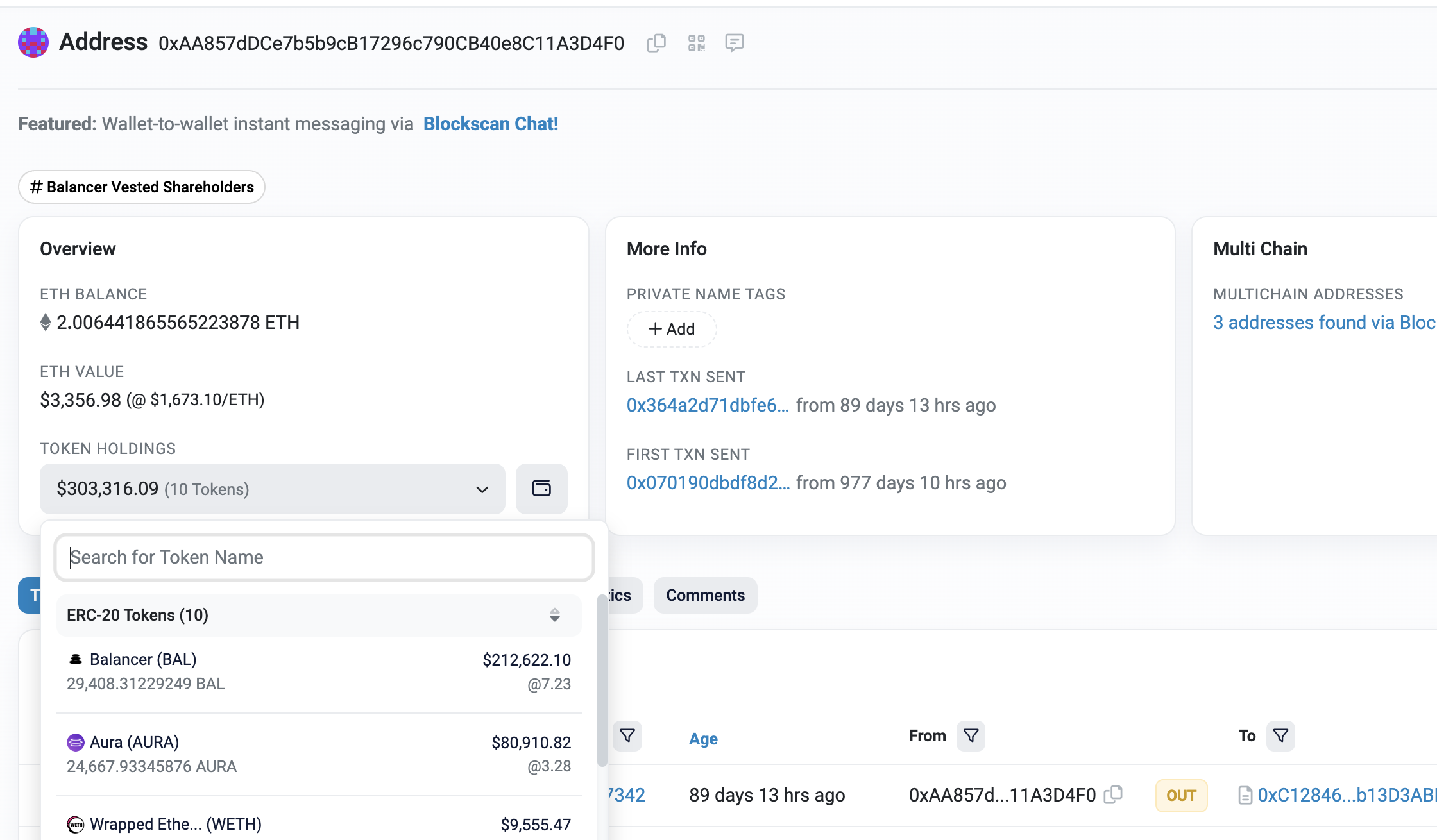The image size is (1437, 840).
Task: Open the To column filter
Action: pyautogui.click(x=1280, y=735)
